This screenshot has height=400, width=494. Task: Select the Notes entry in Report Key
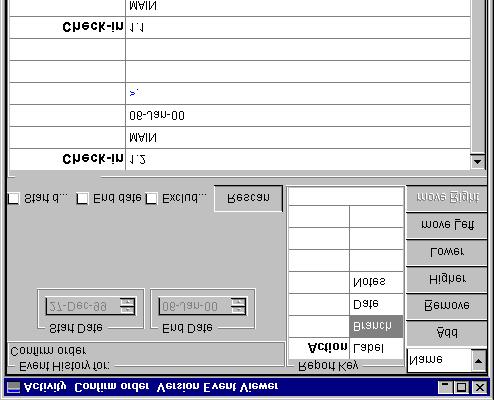point(376,282)
